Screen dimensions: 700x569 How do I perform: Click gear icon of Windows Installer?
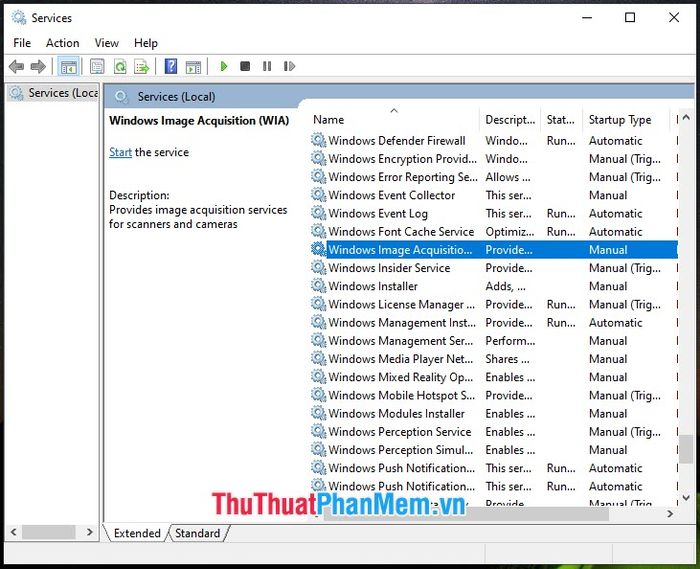tap(318, 286)
